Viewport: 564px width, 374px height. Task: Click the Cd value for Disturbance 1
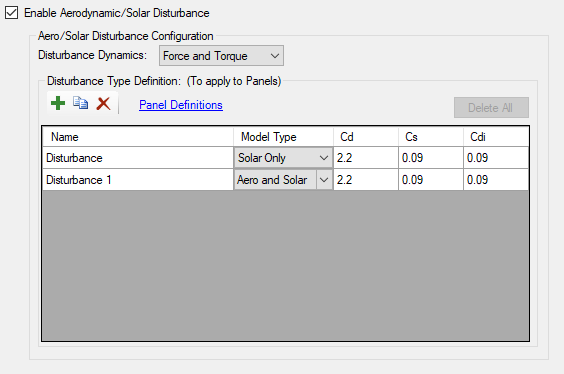[x=366, y=179]
